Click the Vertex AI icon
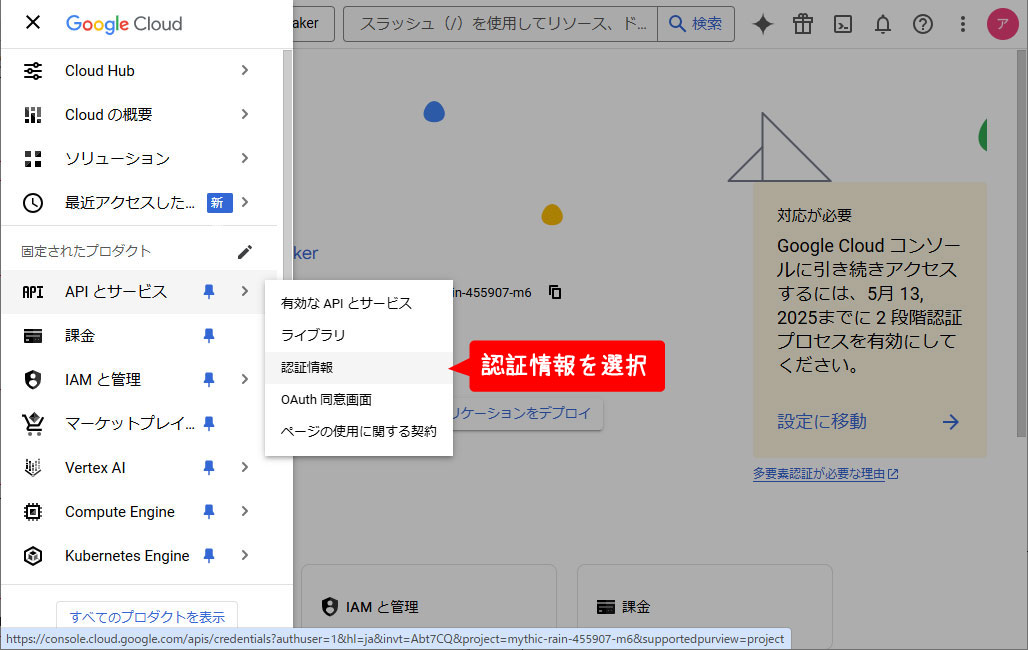This screenshot has width=1028, height=650. coord(33,468)
